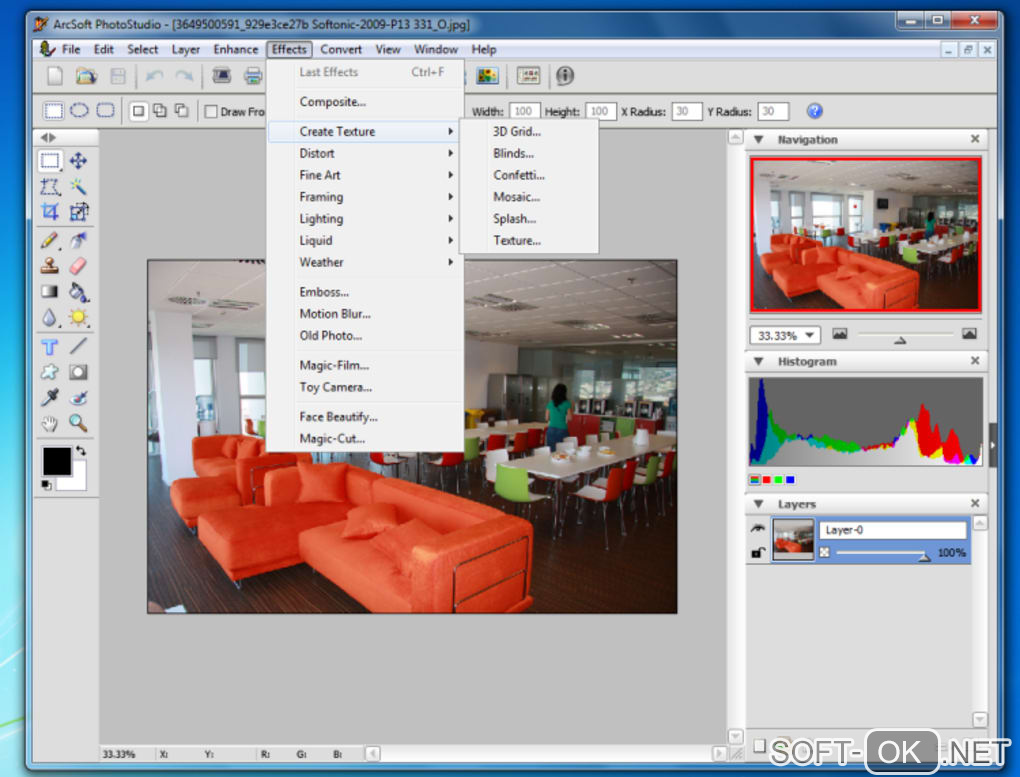Screen dimensions: 1020x777
Task: Select the Hand pan tool
Action: pos(50,424)
